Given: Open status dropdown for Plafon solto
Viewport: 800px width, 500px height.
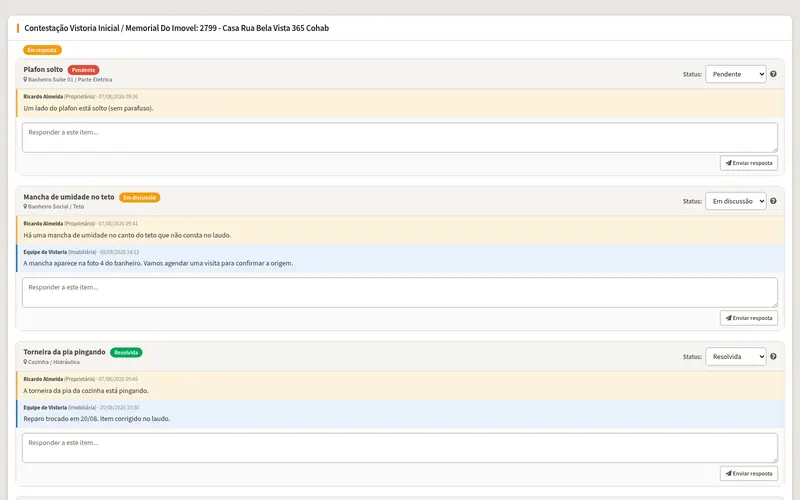Looking at the screenshot, I should pyautogui.click(x=735, y=74).
